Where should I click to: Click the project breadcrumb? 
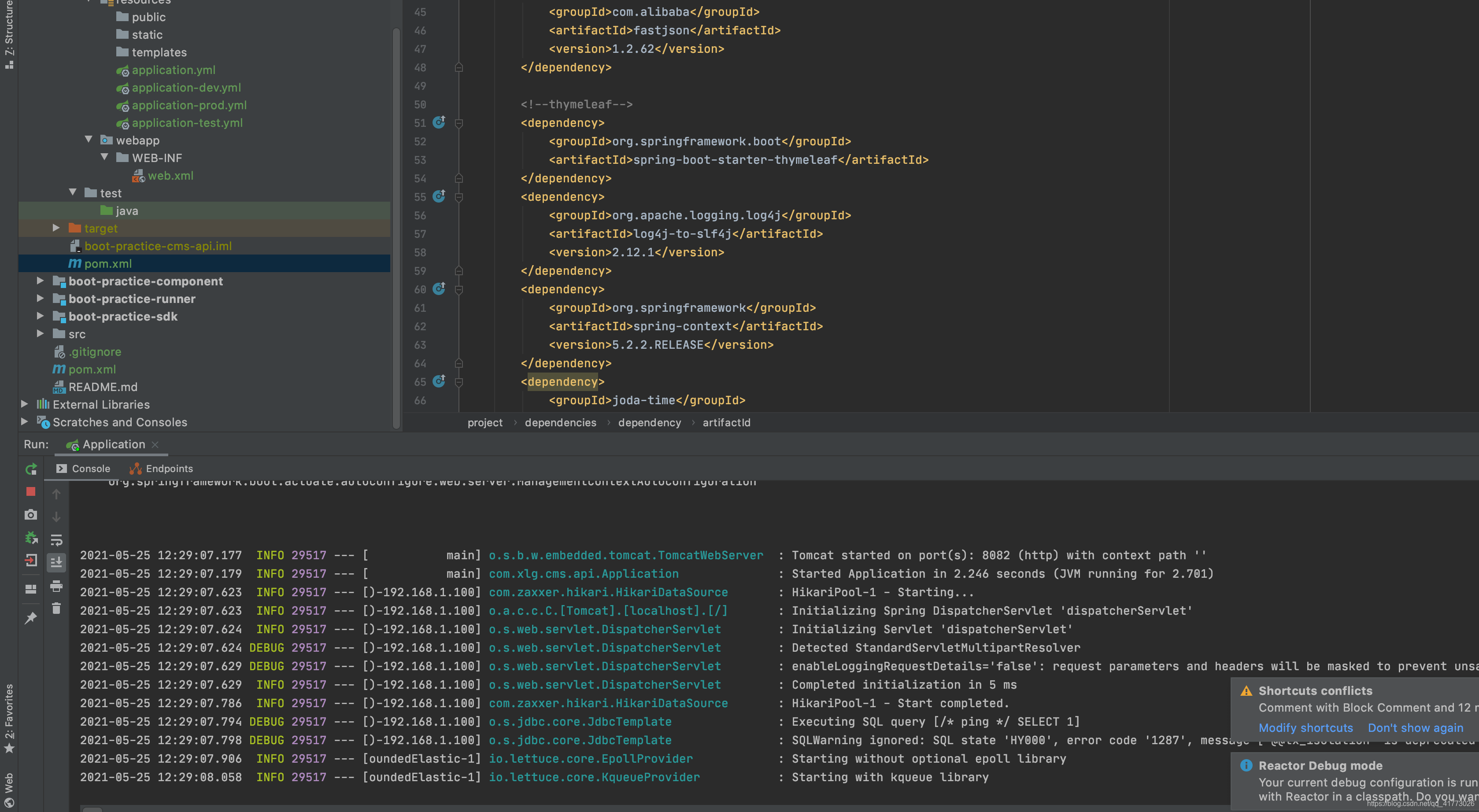(x=484, y=422)
